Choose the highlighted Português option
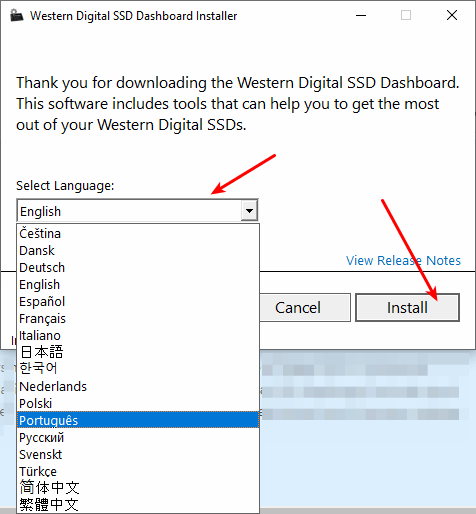The image size is (476, 514). [138, 420]
